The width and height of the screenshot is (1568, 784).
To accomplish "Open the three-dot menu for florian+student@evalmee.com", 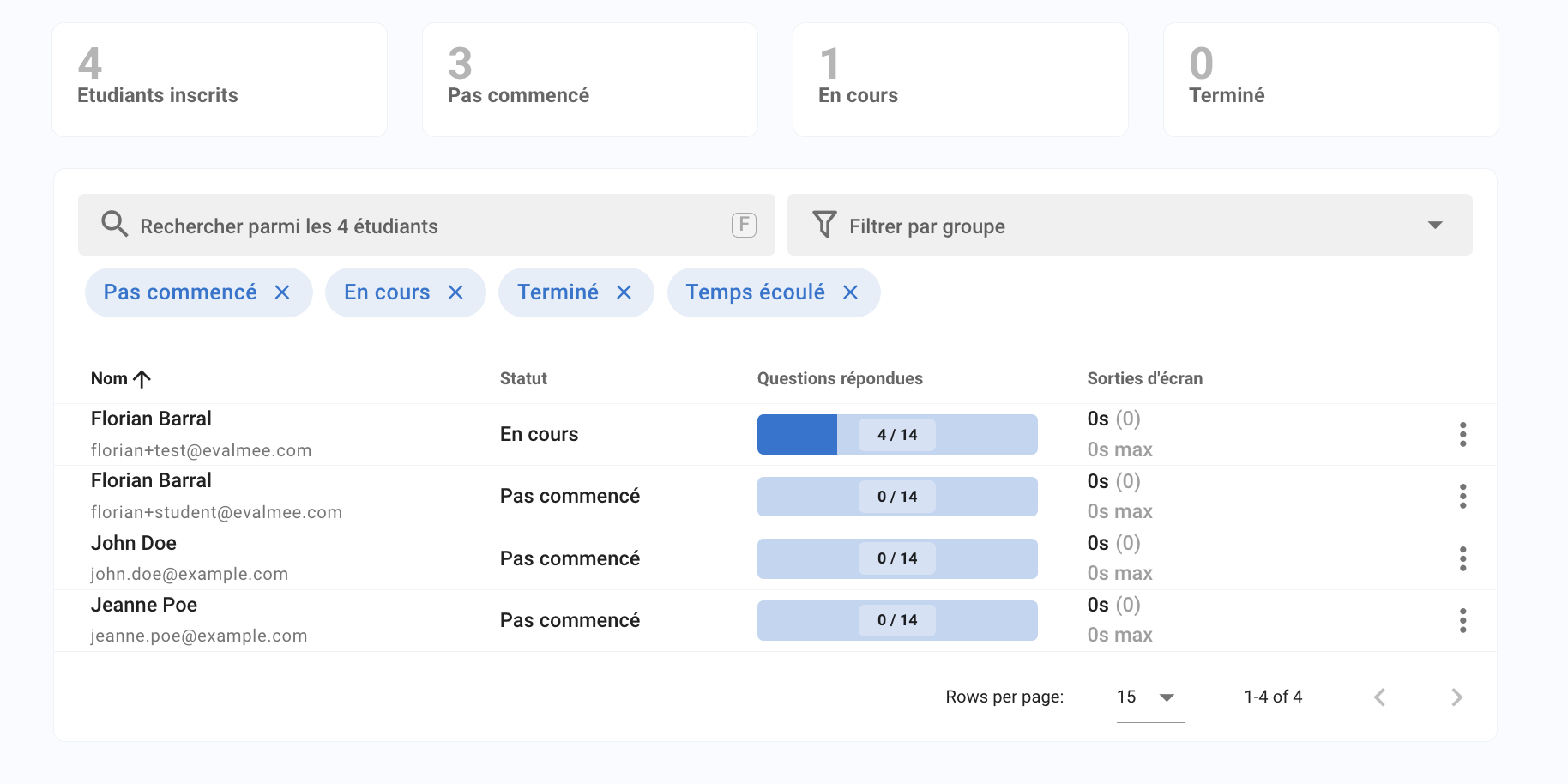I will [x=1462, y=497].
